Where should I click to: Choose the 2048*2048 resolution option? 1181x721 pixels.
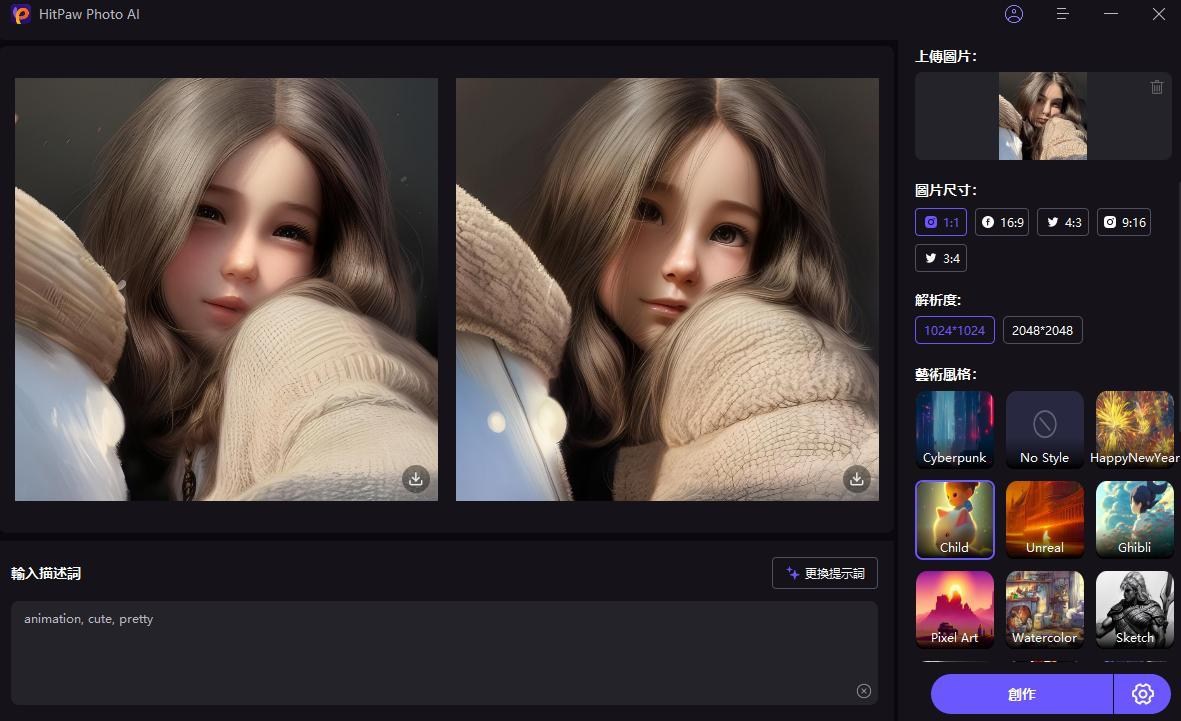pyautogui.click(x=1042, y=329)
